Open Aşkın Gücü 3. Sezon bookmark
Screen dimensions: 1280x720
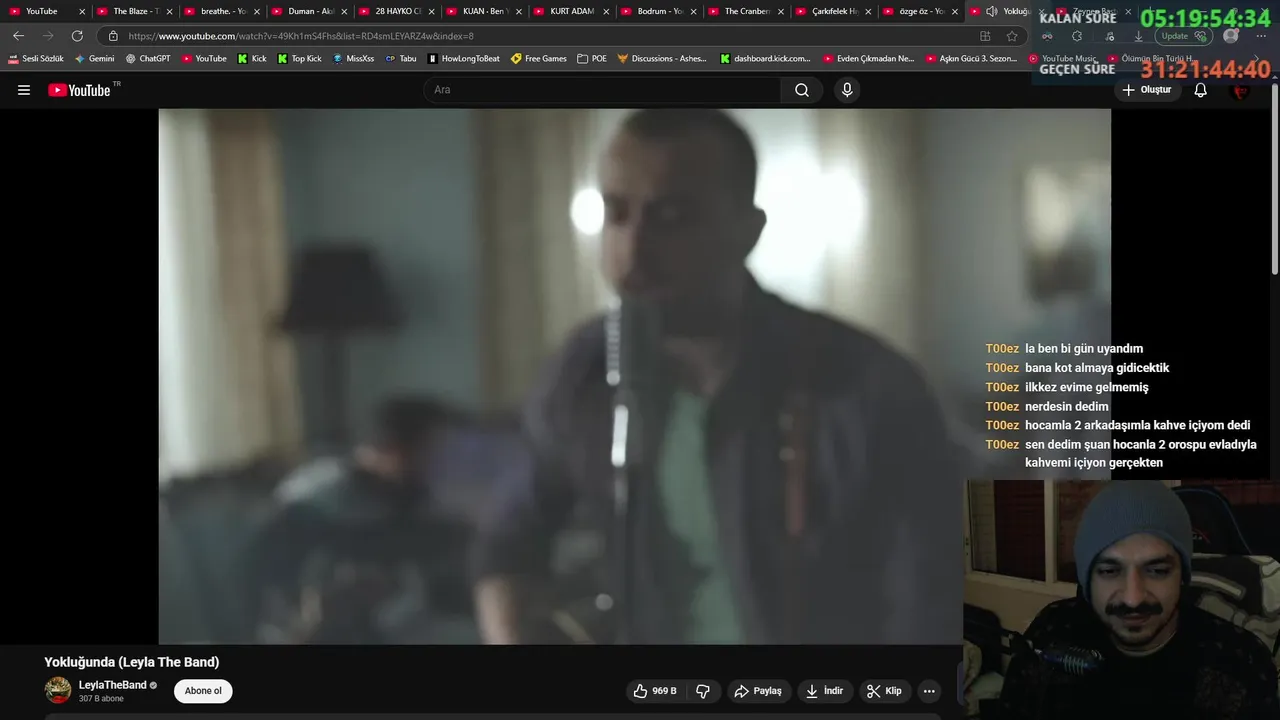(x=972, y=59)
